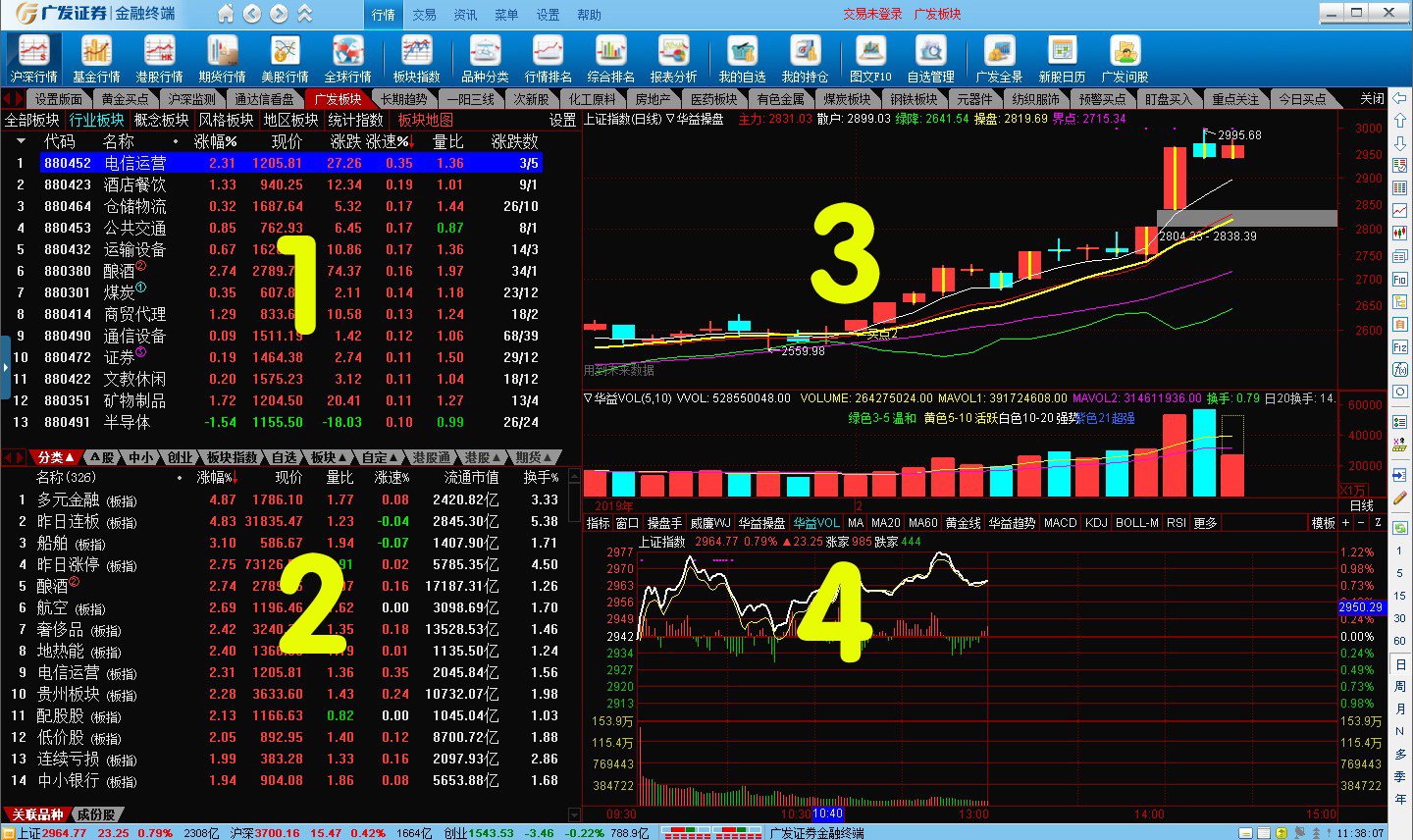The height and width of the screenshot is (840, 1413).
Task: Open 美股行情 US stocks icon
Action: 285,59
